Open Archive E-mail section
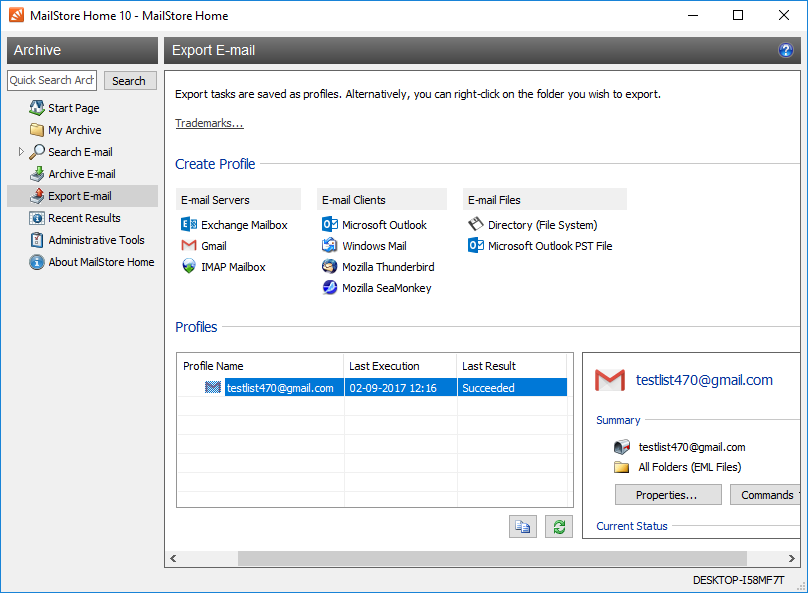This screenshot has width=808, height=593. coord(82,174)
